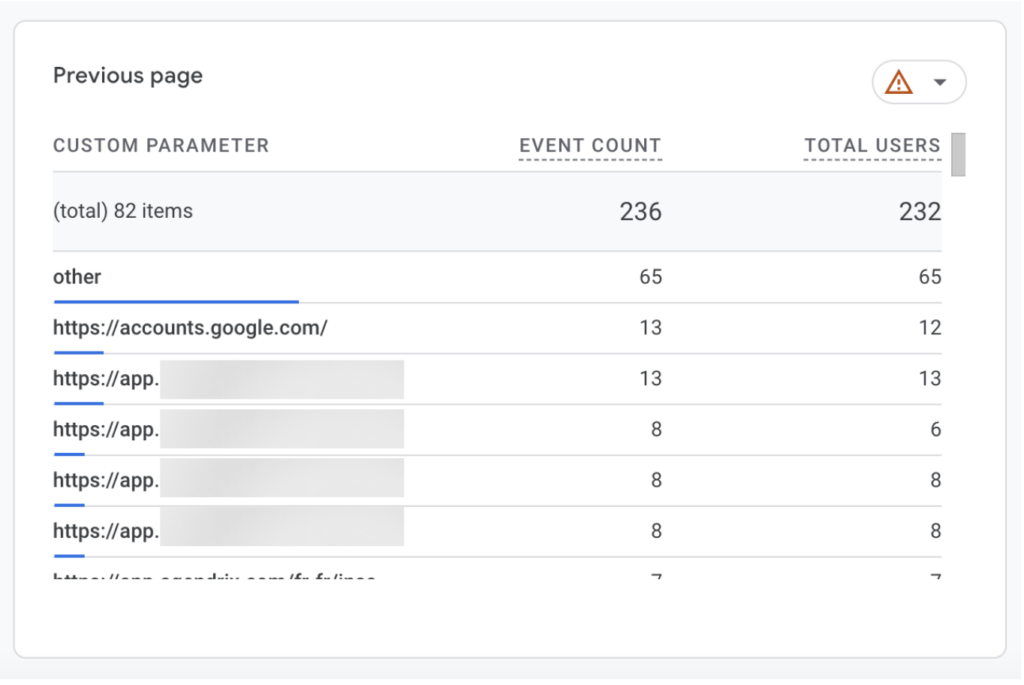
Task: Click the orange warning triangle icon
Action: coord(899,83)
